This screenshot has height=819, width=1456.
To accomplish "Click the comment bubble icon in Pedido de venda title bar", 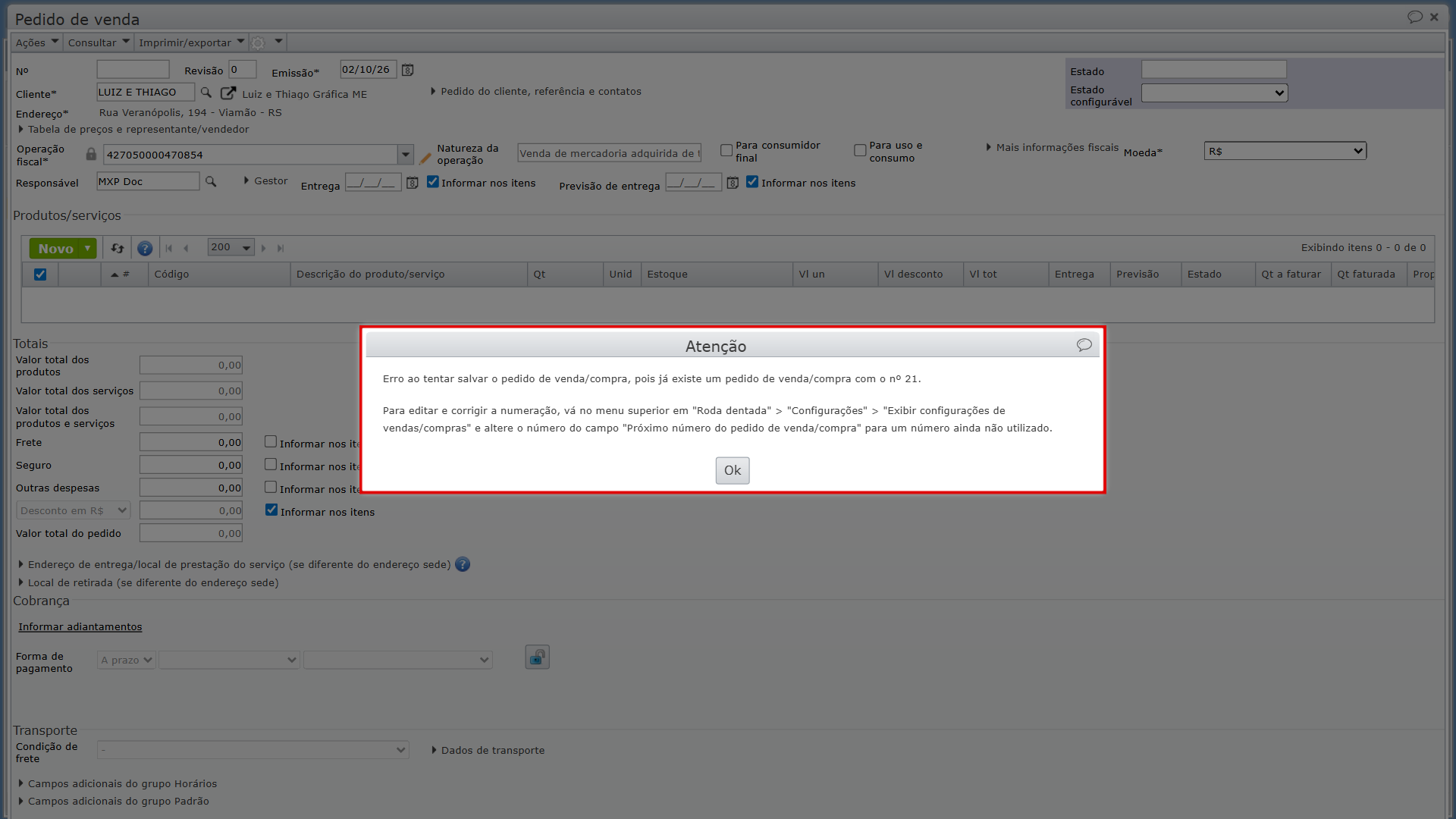I will [1414, 17].
